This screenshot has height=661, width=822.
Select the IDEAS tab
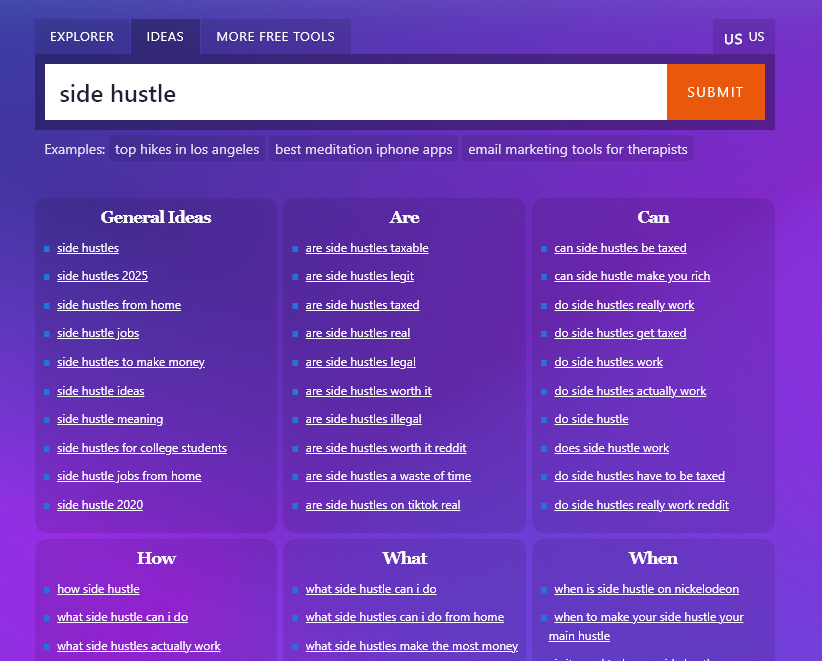click(x=165, y=36)
